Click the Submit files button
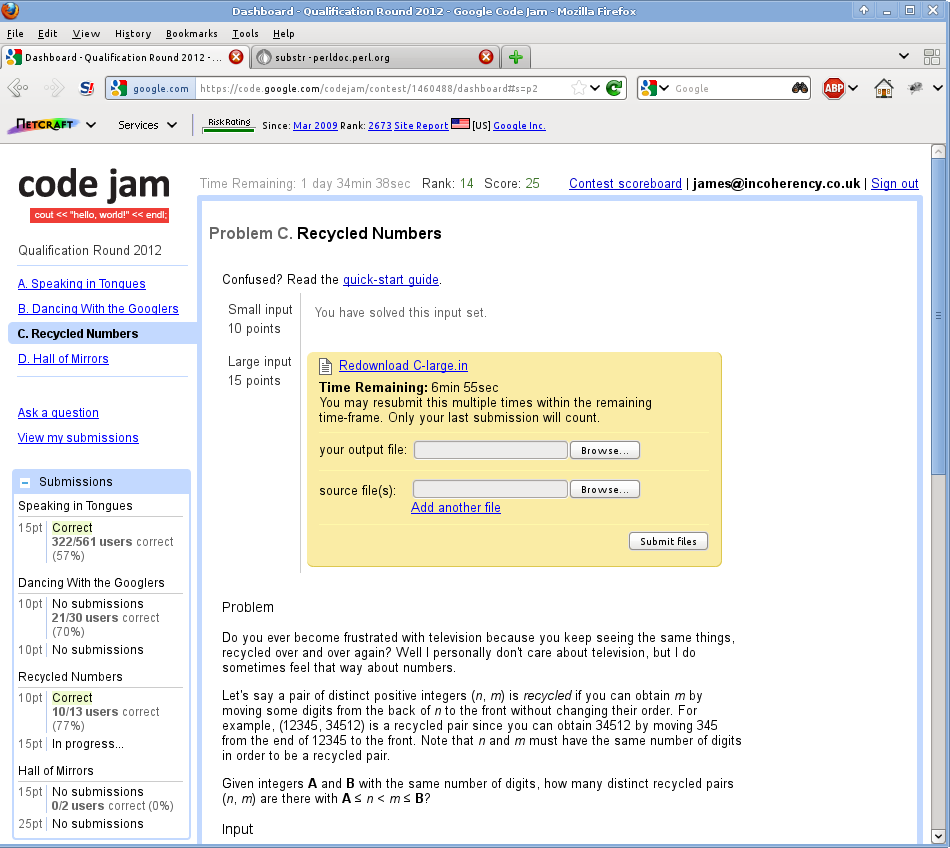Image resolution: width=950 pixels, height=848 pixels. (x=668, y=541)
